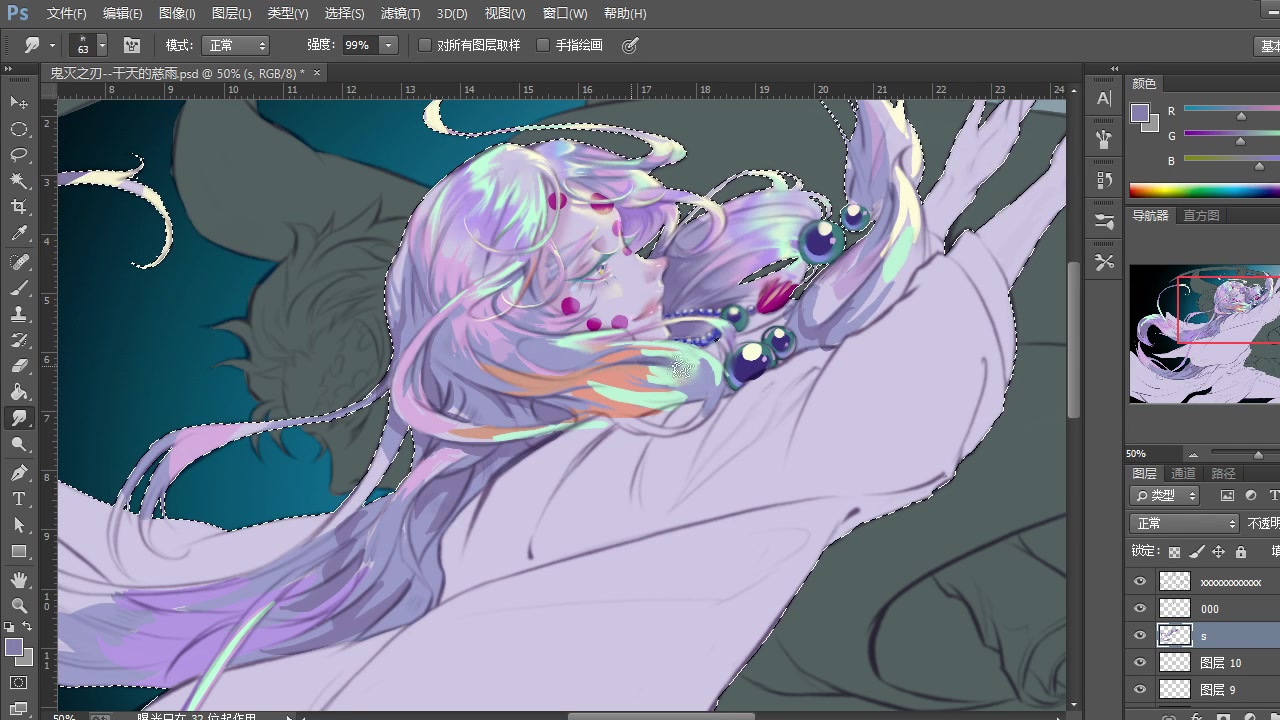
Task: Switch to the 通道 tab
Action: (1183, 473)
